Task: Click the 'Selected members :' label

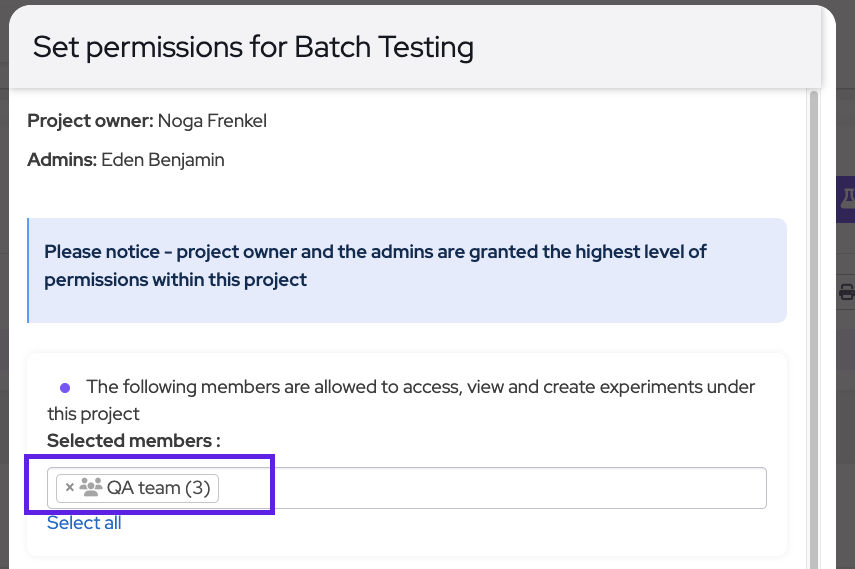Action: (x=134, y=440)
